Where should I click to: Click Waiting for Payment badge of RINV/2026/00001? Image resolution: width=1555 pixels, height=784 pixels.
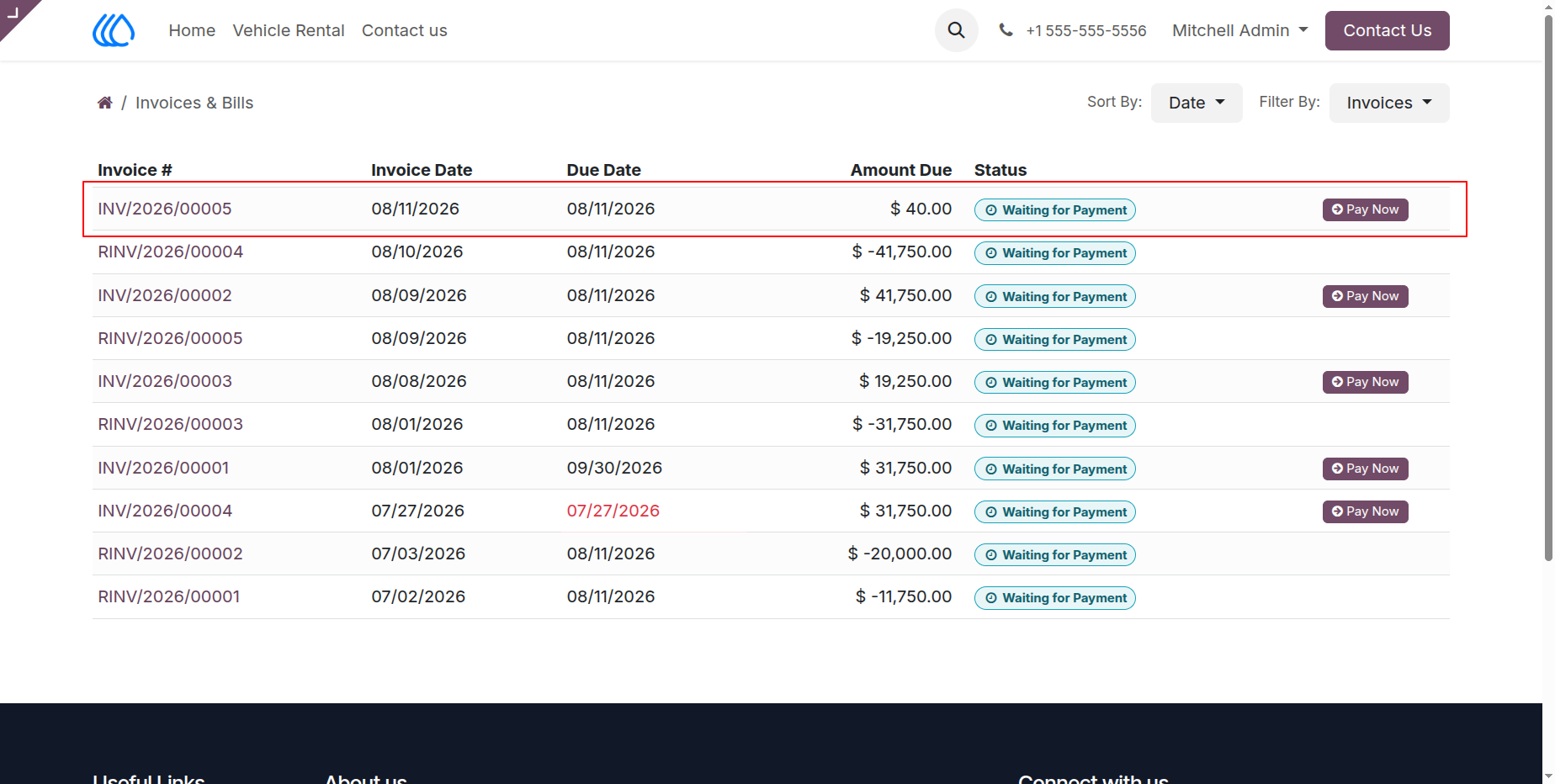coord(1054,598)
